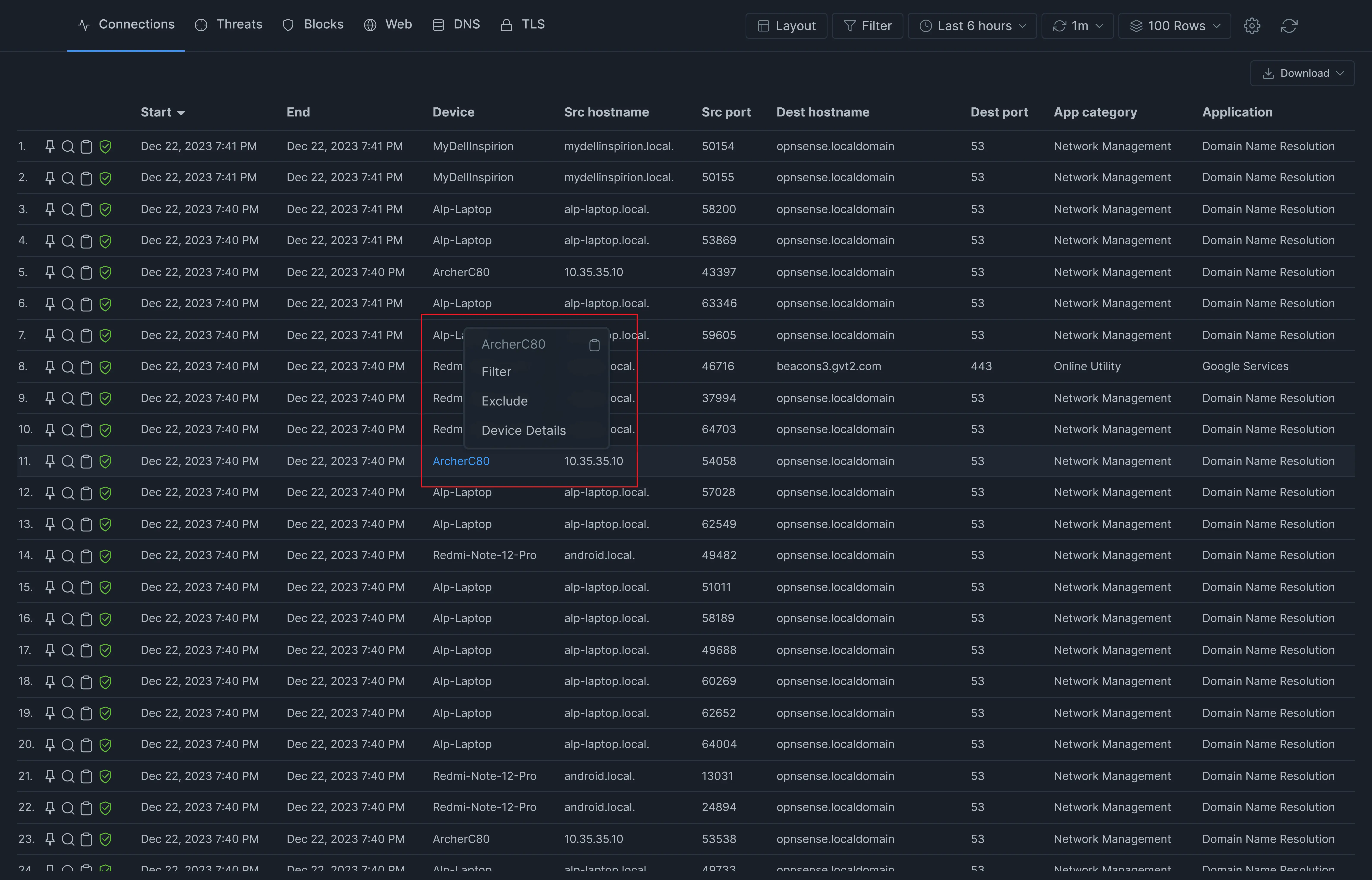The width and height of the screenshot is (1372, 880).
Task: Copy row 3 with clipboard icon
Action: pyautogui.click(x=86, y=210)
